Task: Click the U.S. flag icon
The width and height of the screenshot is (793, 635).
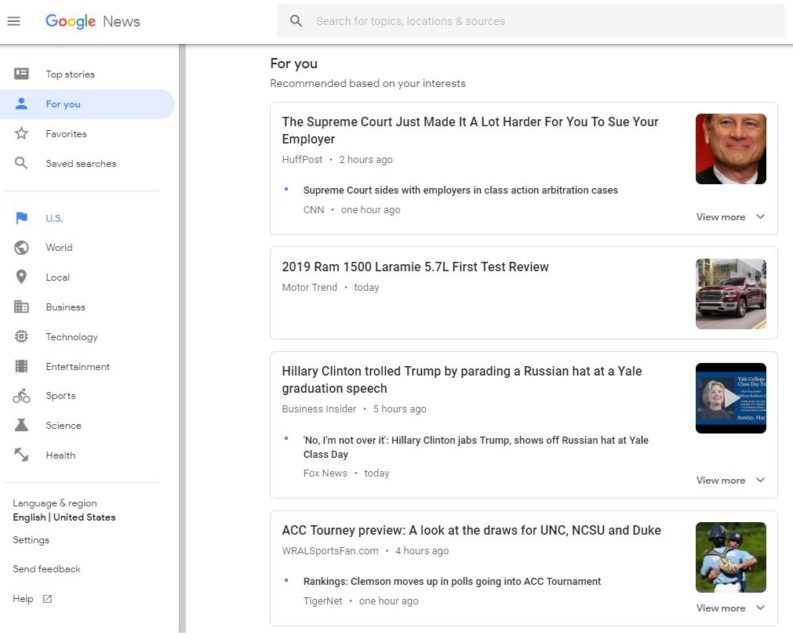Action: tap(21, 218)
